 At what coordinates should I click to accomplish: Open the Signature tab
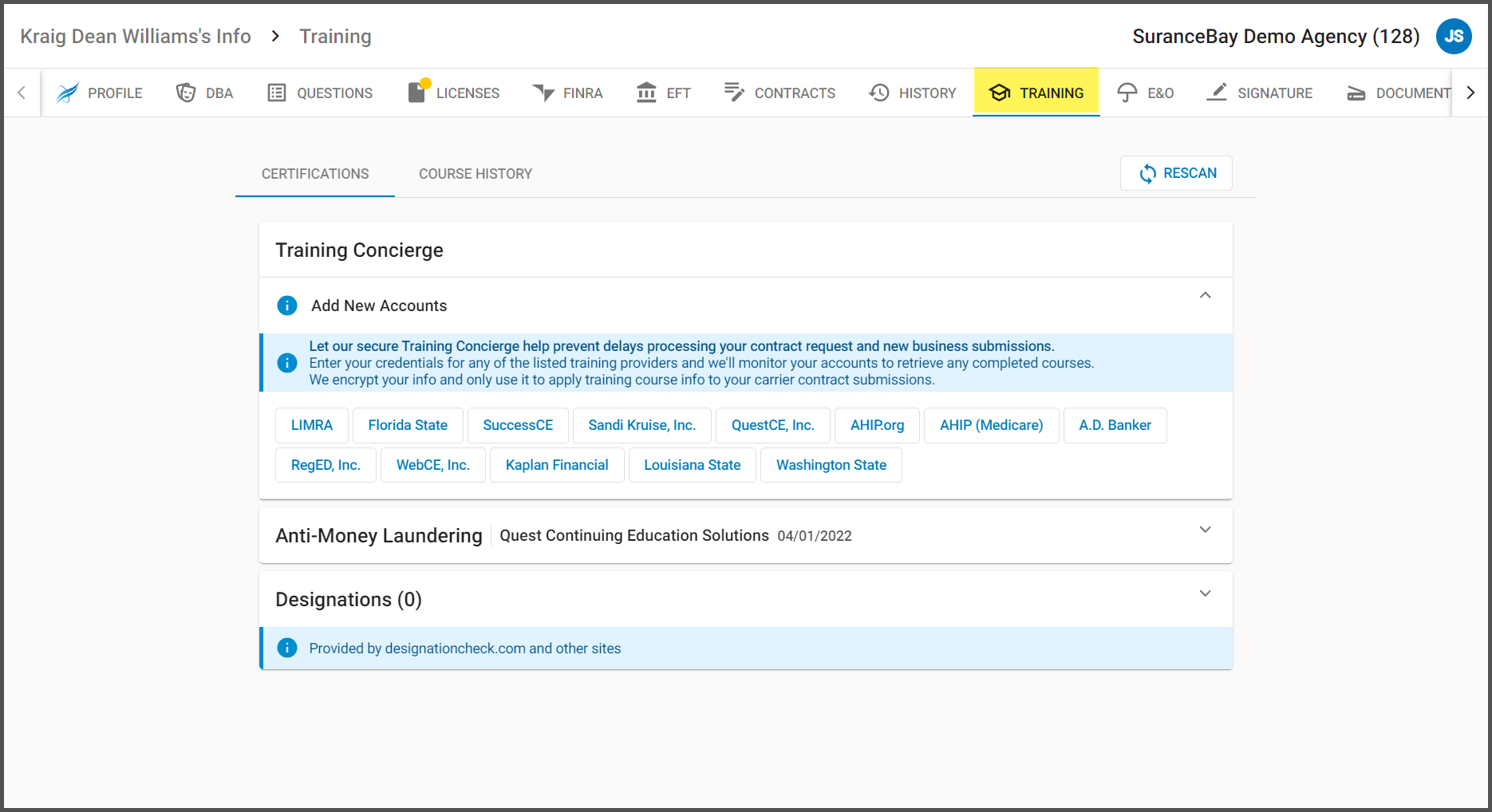click(1259, 93)
